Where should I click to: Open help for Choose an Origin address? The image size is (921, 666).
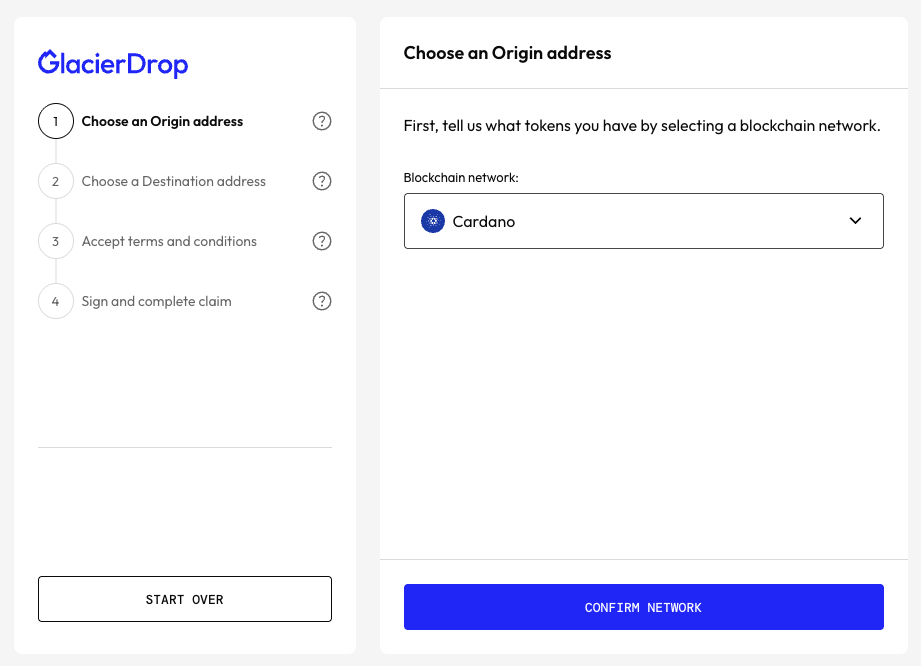click(x=322, y=121)
